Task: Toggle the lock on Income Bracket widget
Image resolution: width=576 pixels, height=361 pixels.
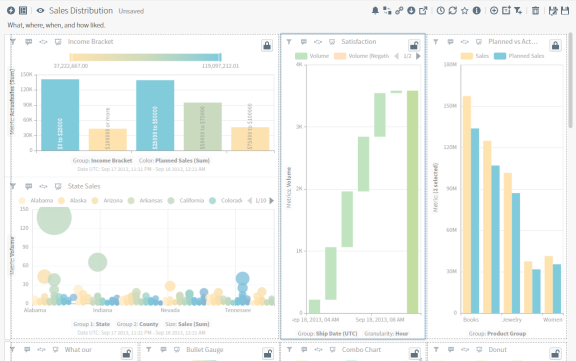Action: point(267,46)
